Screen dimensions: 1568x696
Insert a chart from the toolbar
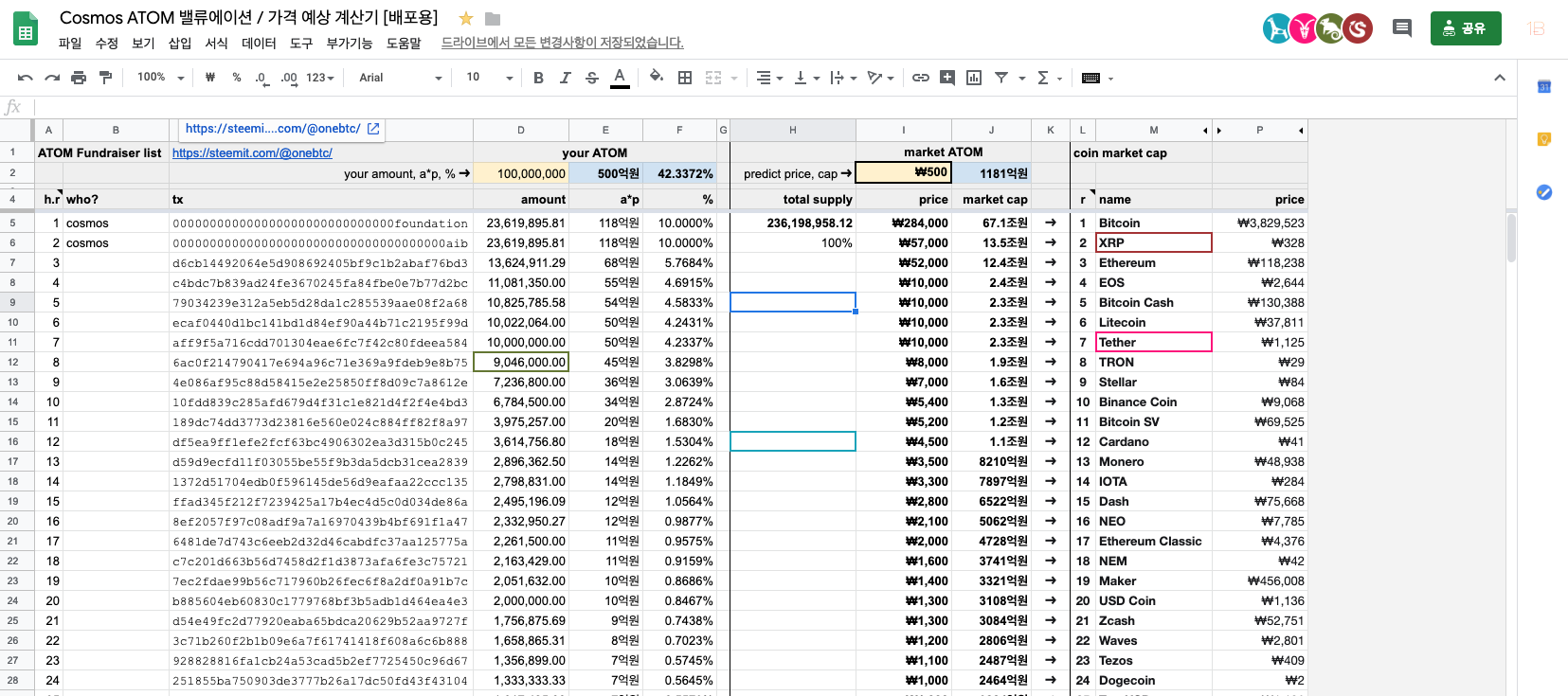coord(973,78)
